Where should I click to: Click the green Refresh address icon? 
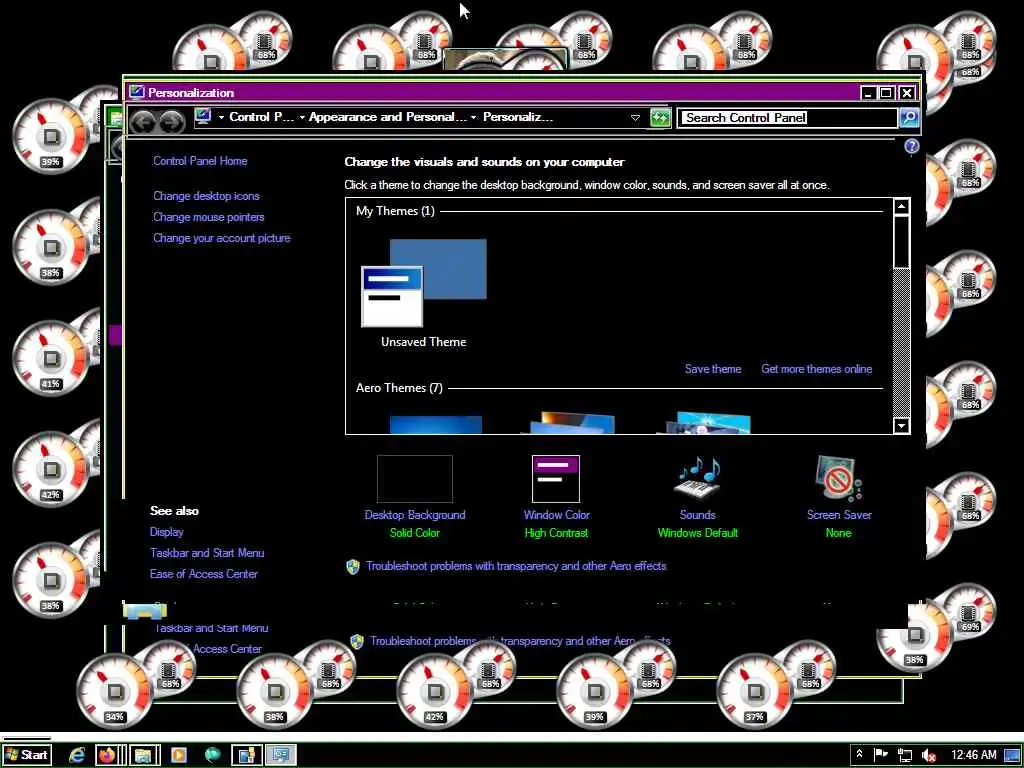(660, 118)
